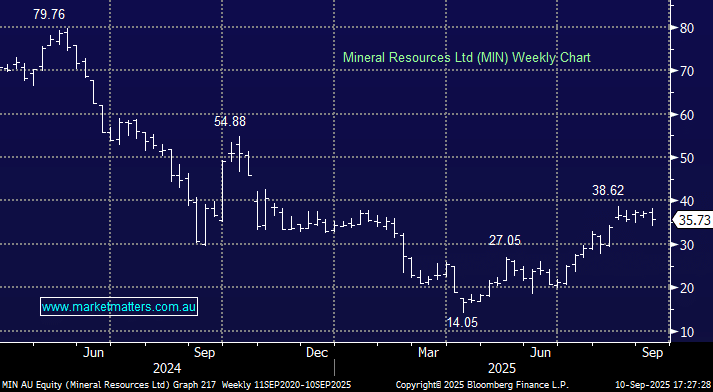Click the 70 value on price axis
The width and height of the screenshot is (713, 392).
pos(687,71)
